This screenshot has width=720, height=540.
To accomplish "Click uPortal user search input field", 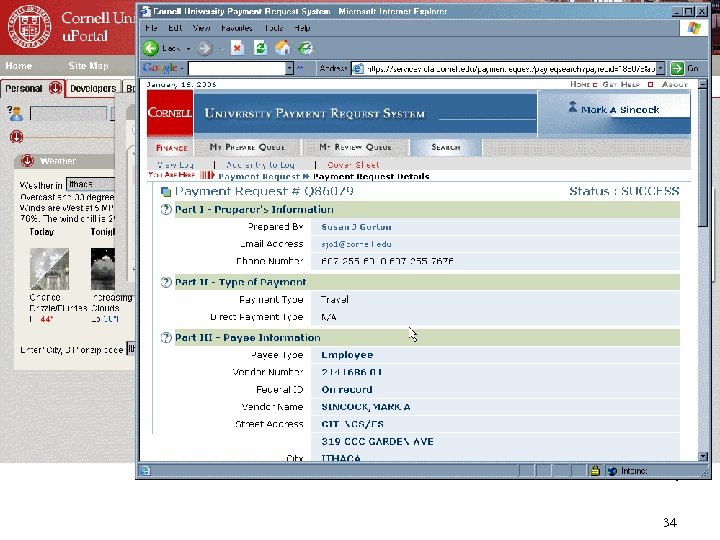I will (x=68, y=113).
